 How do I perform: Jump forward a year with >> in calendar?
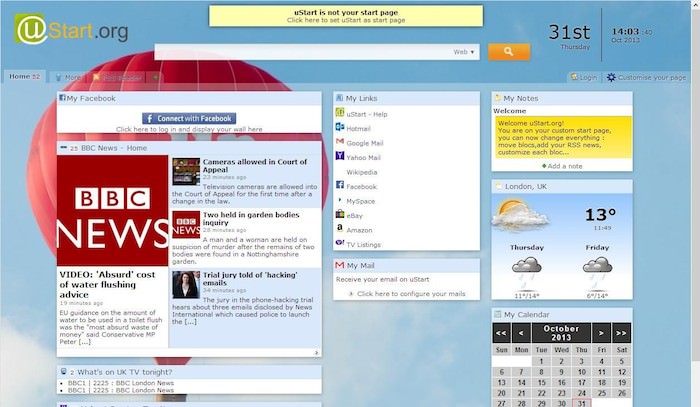(x=621, y=333)
